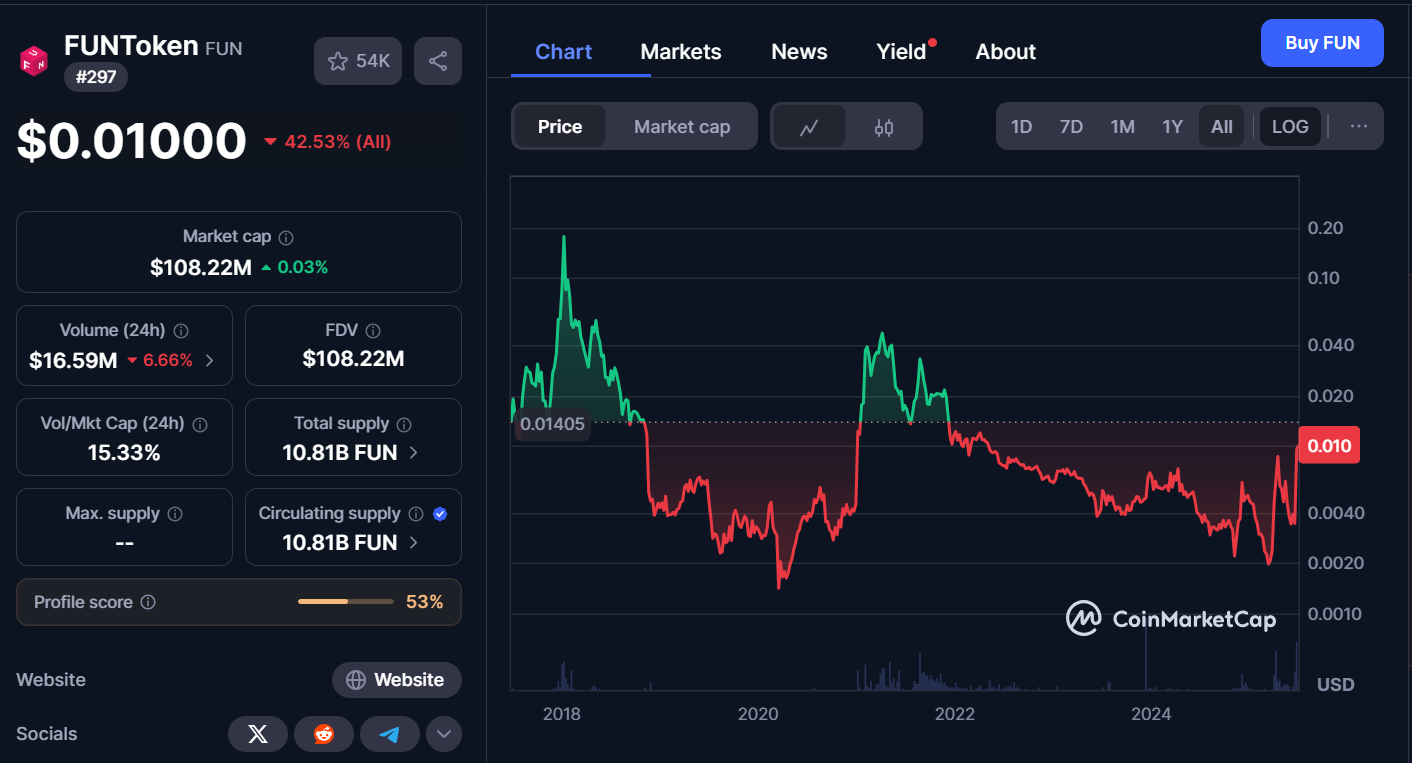Expand Circulating supply details chevron

[414, 543]
